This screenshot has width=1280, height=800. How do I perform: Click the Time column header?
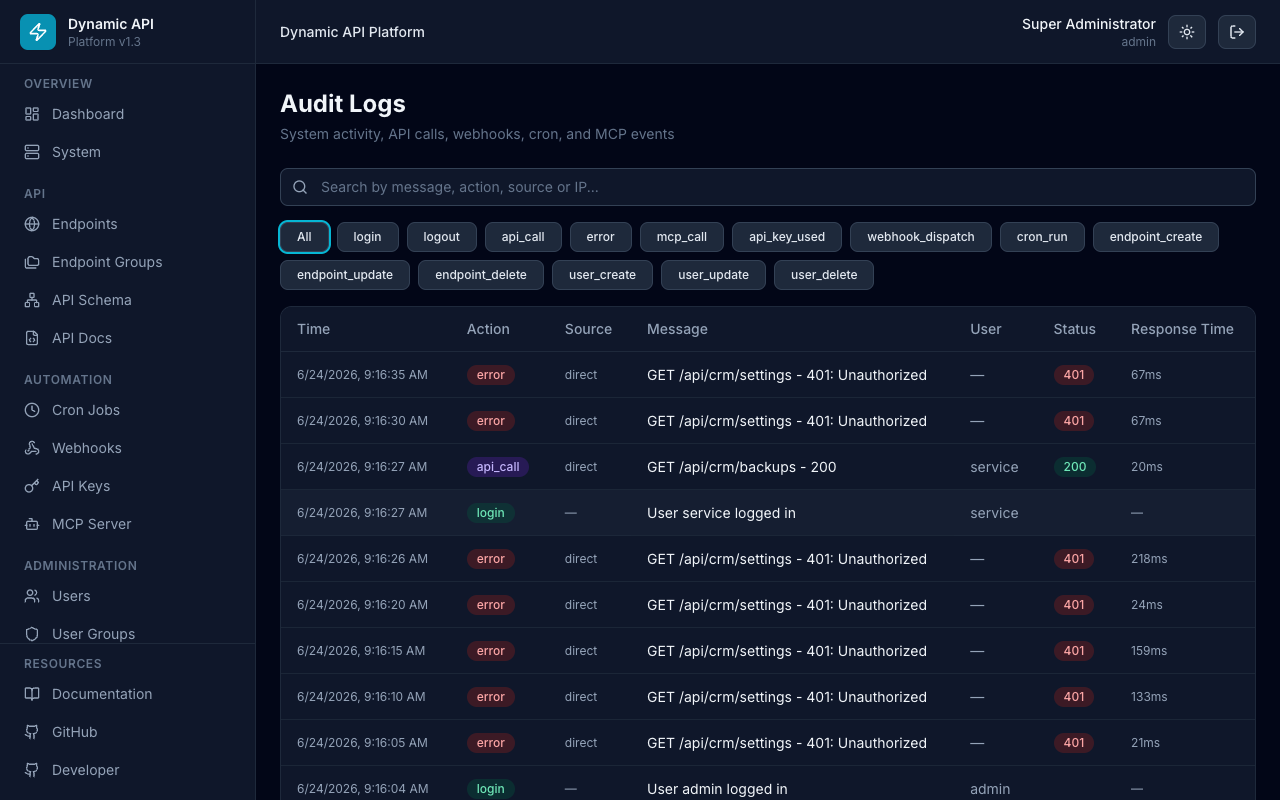pyautogui.click(x=314, y=329)
